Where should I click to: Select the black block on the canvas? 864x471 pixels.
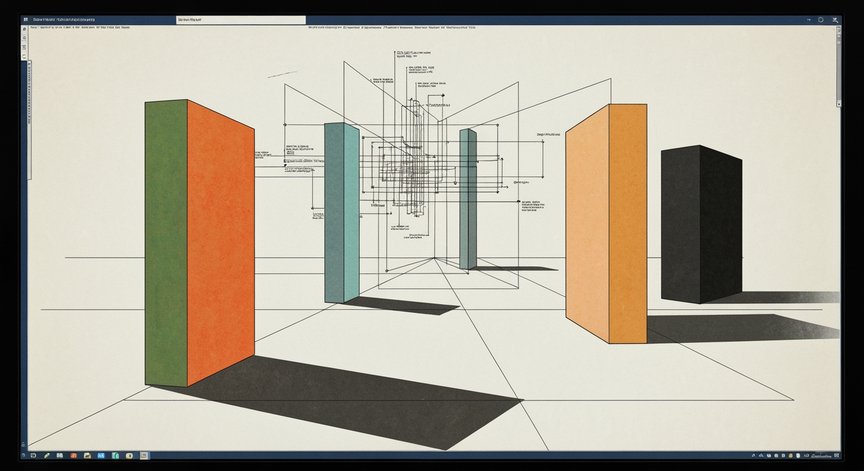tap(701, 224)
